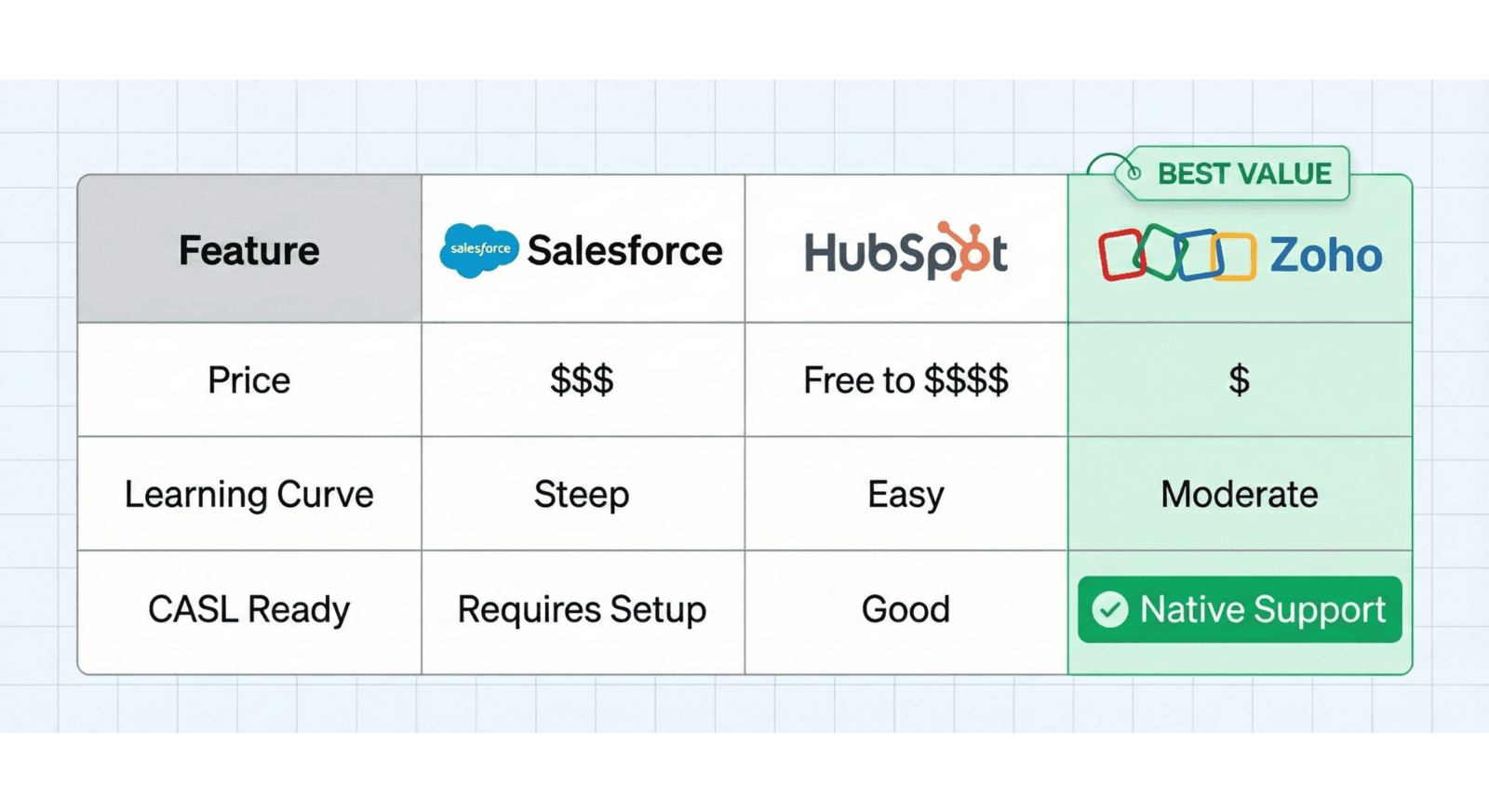Click the Moderate cell under Zoho
Viewport: 1489px width, 812px height.
coord(1239,495)
